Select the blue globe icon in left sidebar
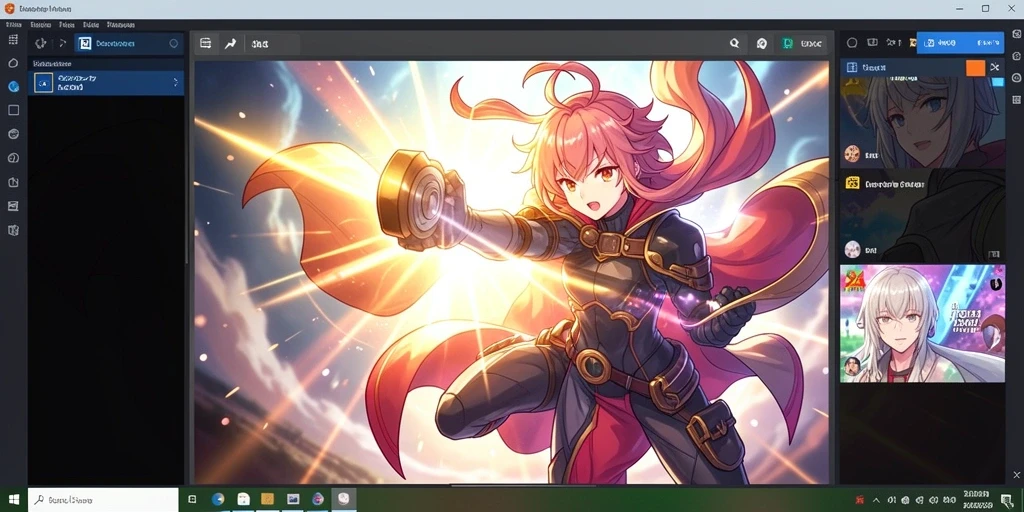This screenshot has height=512, width=1024. tap(13, 86)
